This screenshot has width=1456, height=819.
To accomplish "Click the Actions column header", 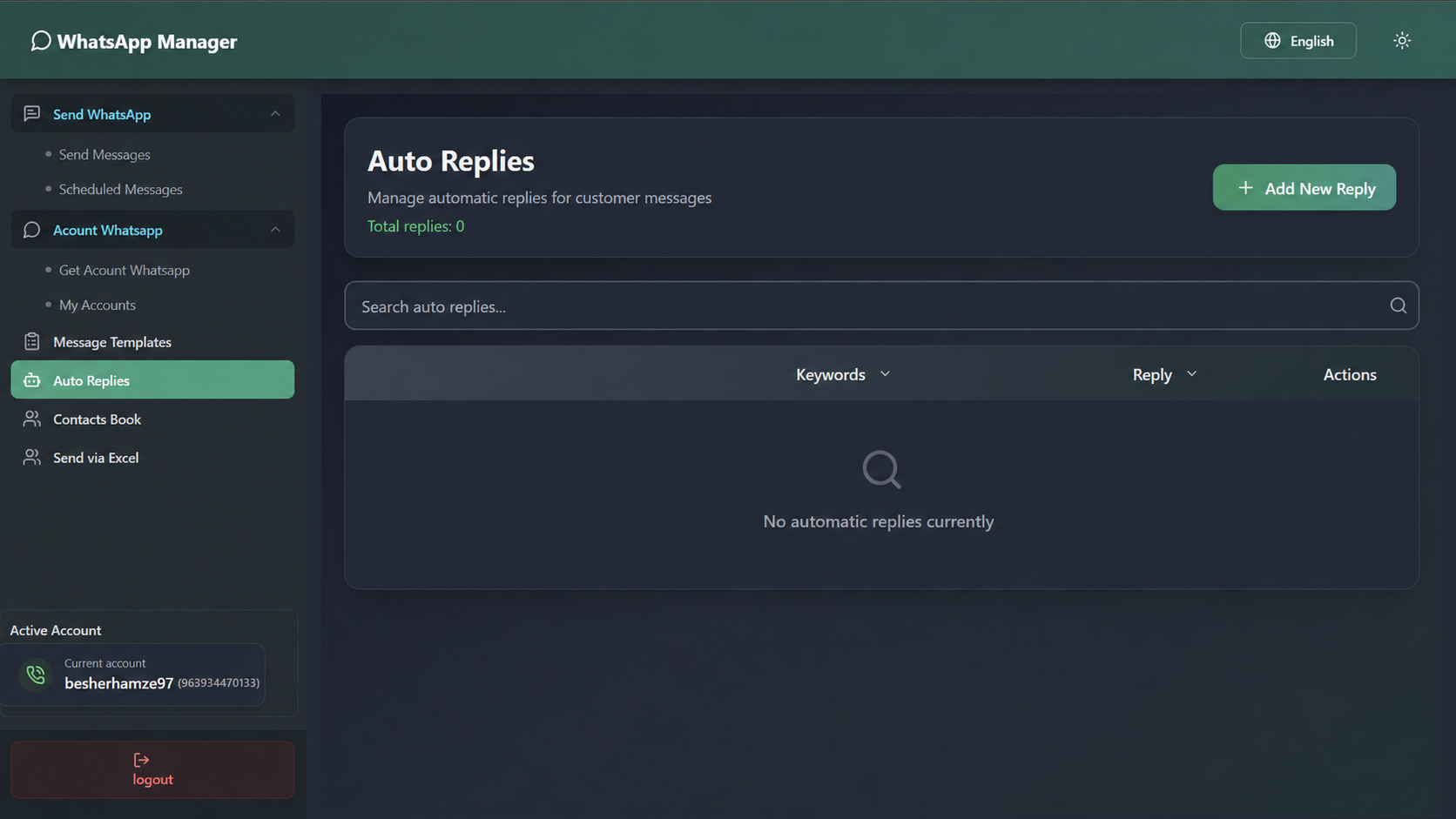I will (1350, 374).
